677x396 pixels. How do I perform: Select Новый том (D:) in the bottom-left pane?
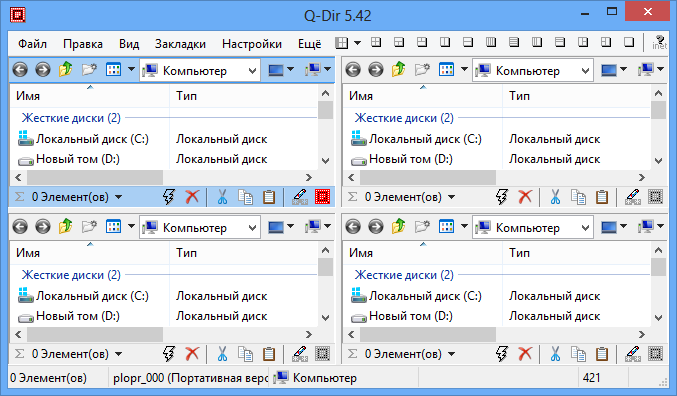(78, 316)
